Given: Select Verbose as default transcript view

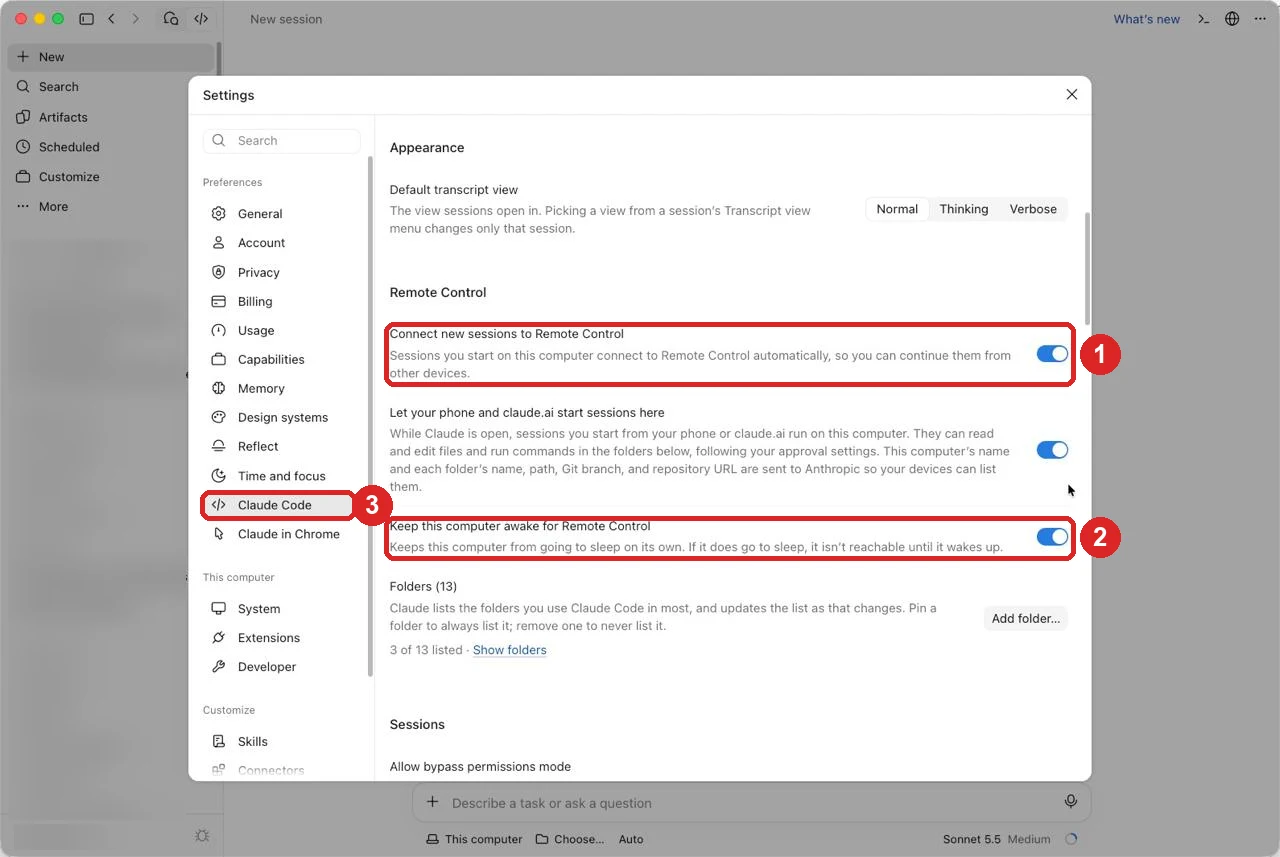Looking at the screenshot, I should click(1033, 209).
